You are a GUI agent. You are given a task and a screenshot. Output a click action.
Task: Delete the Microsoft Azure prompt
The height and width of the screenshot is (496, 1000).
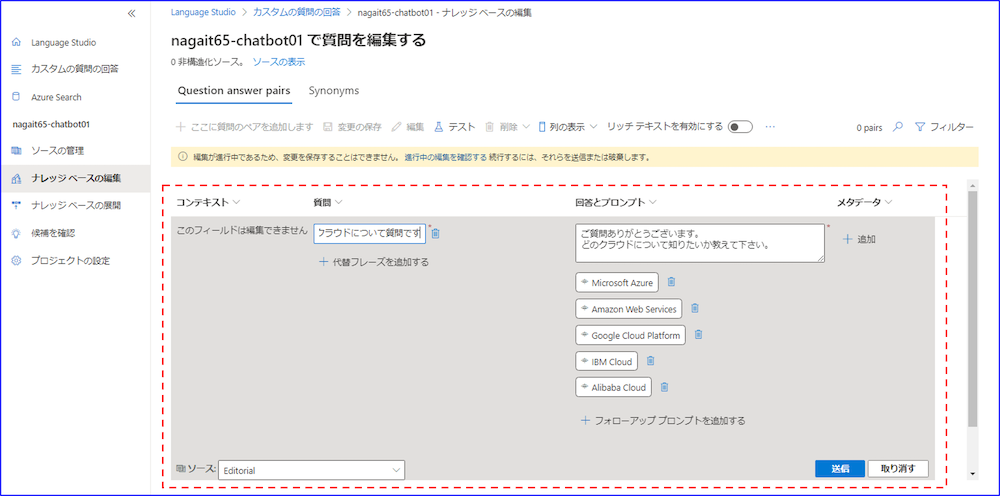click(x=671, y=282)
